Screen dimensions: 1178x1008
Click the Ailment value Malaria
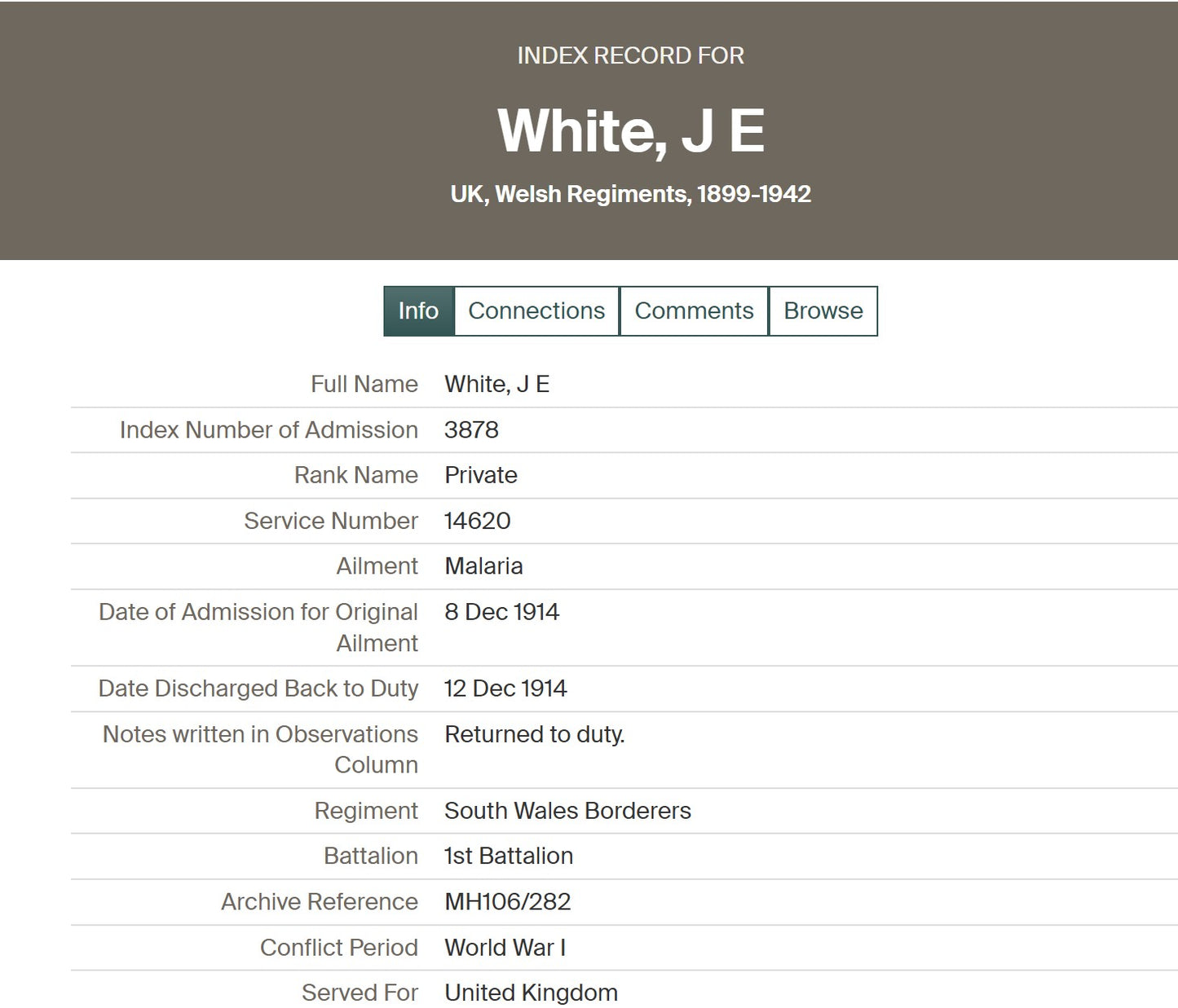(x=483, y=566)
